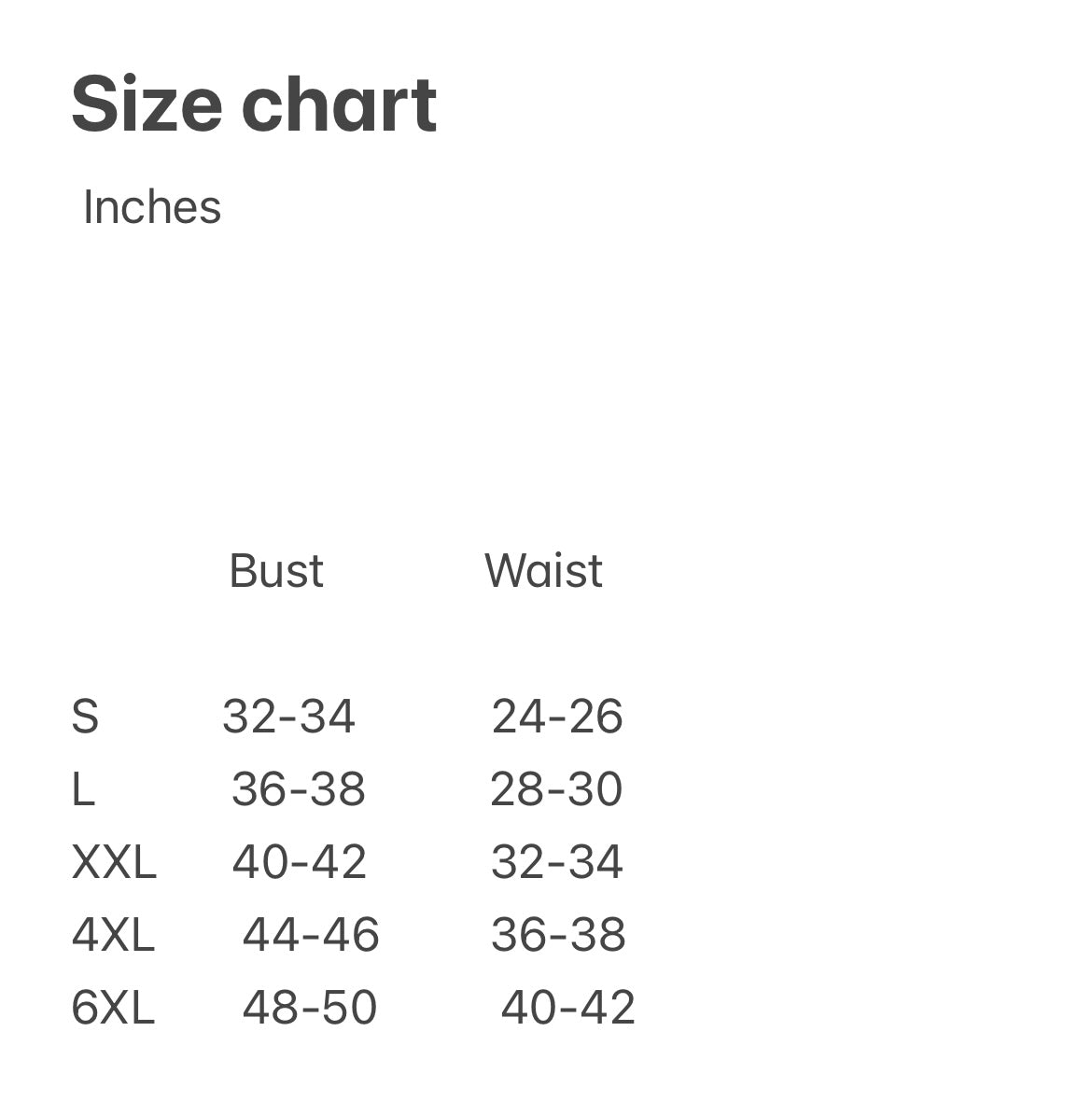Select the 6XL size row label
Screen dimensions: 1092x1101
point(113,1008)
